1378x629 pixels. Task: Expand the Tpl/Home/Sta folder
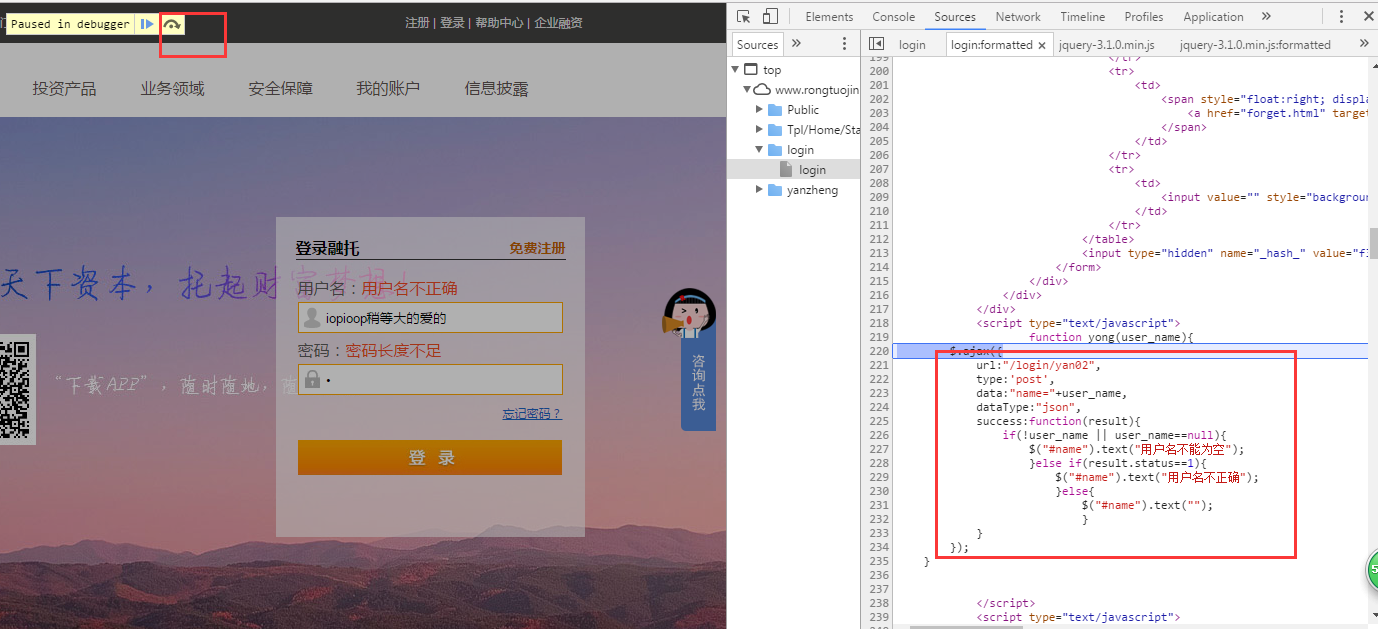coord(760,129)
